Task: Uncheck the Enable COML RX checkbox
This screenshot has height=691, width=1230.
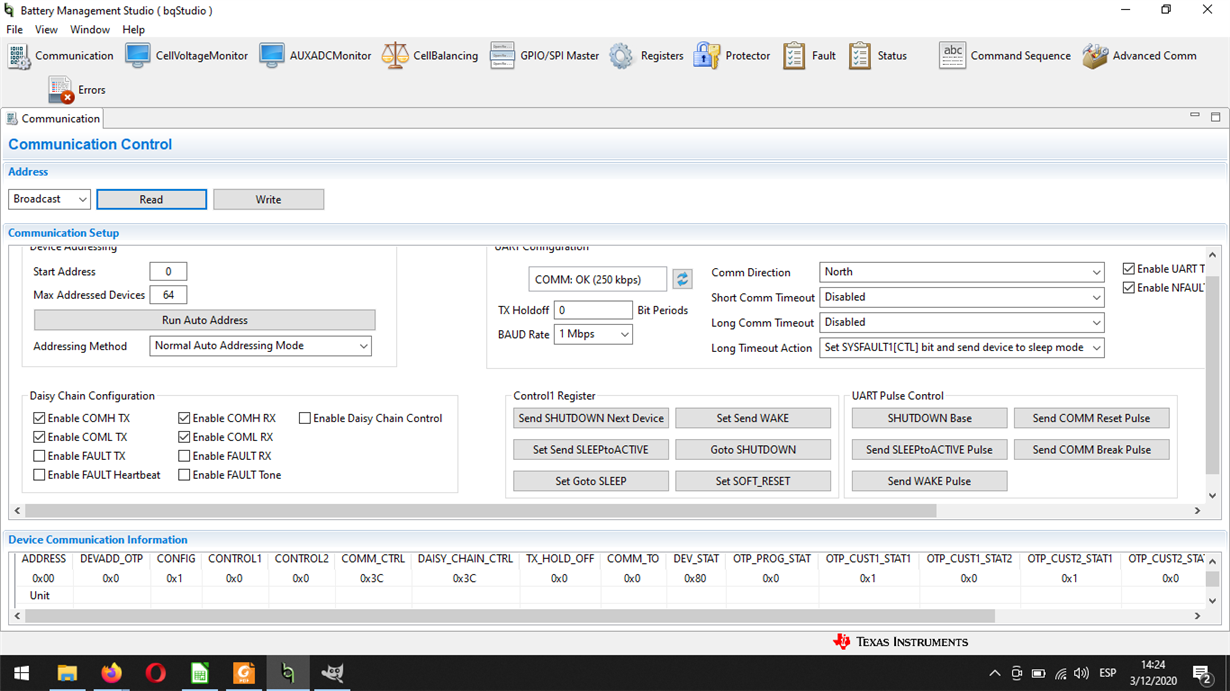Action: (x=184, y=437)
